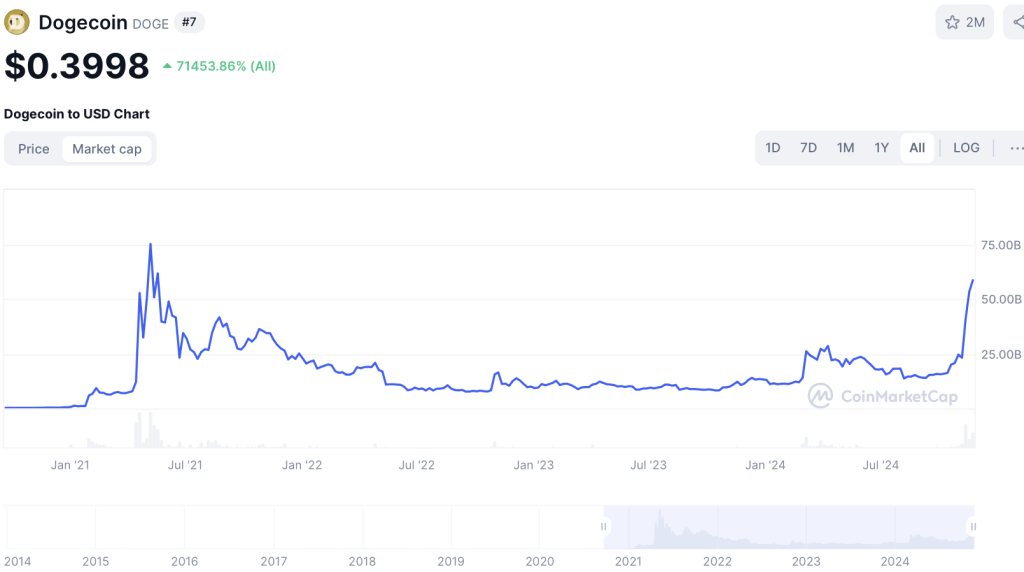Click the left handle of range selector

[x=603, y=526]
